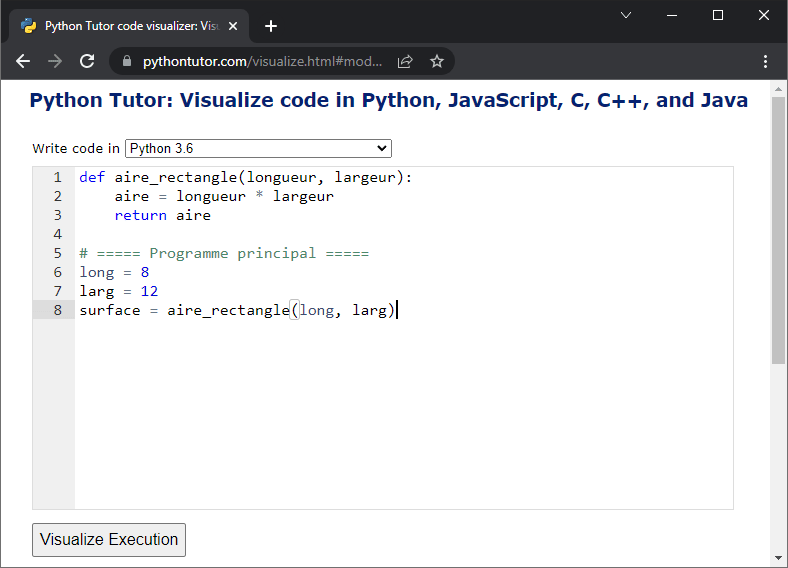View site info via the padlock icon
This screenshot has height=568, width=788.
click(127, 61)
